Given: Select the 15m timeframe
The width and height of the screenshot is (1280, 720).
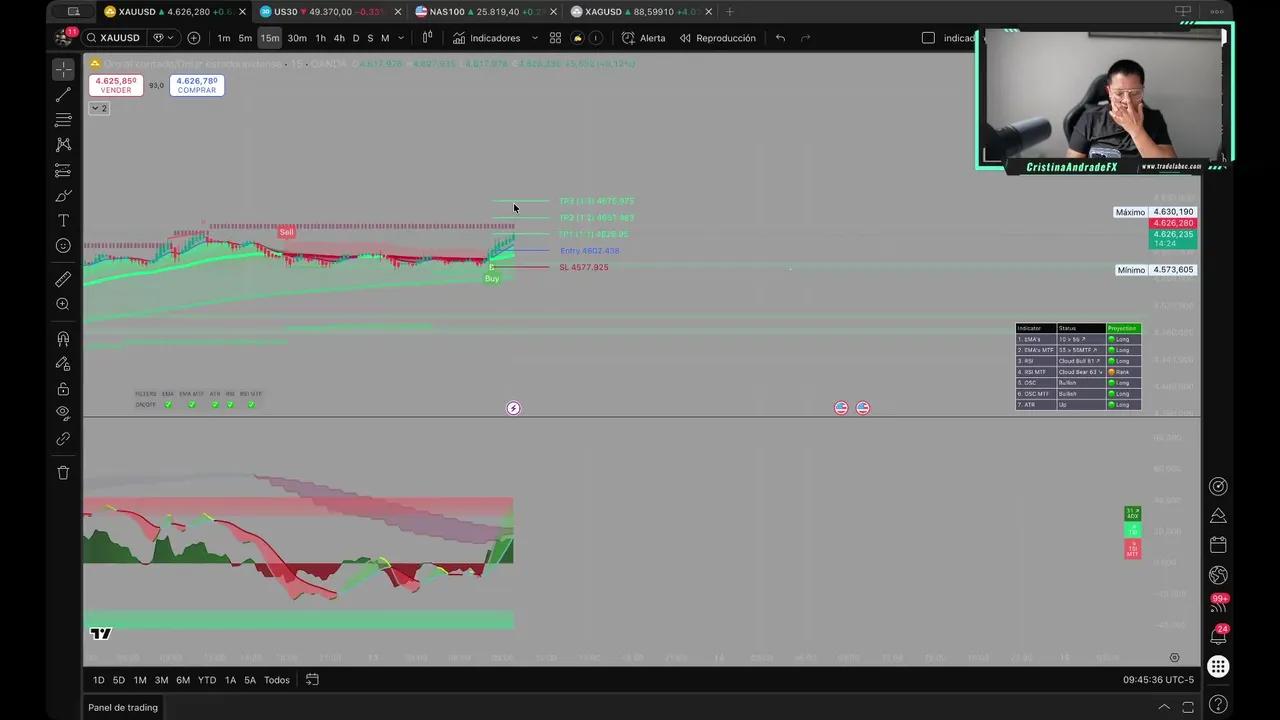Looking at the screenshot, I should click(x=270, y=38).
